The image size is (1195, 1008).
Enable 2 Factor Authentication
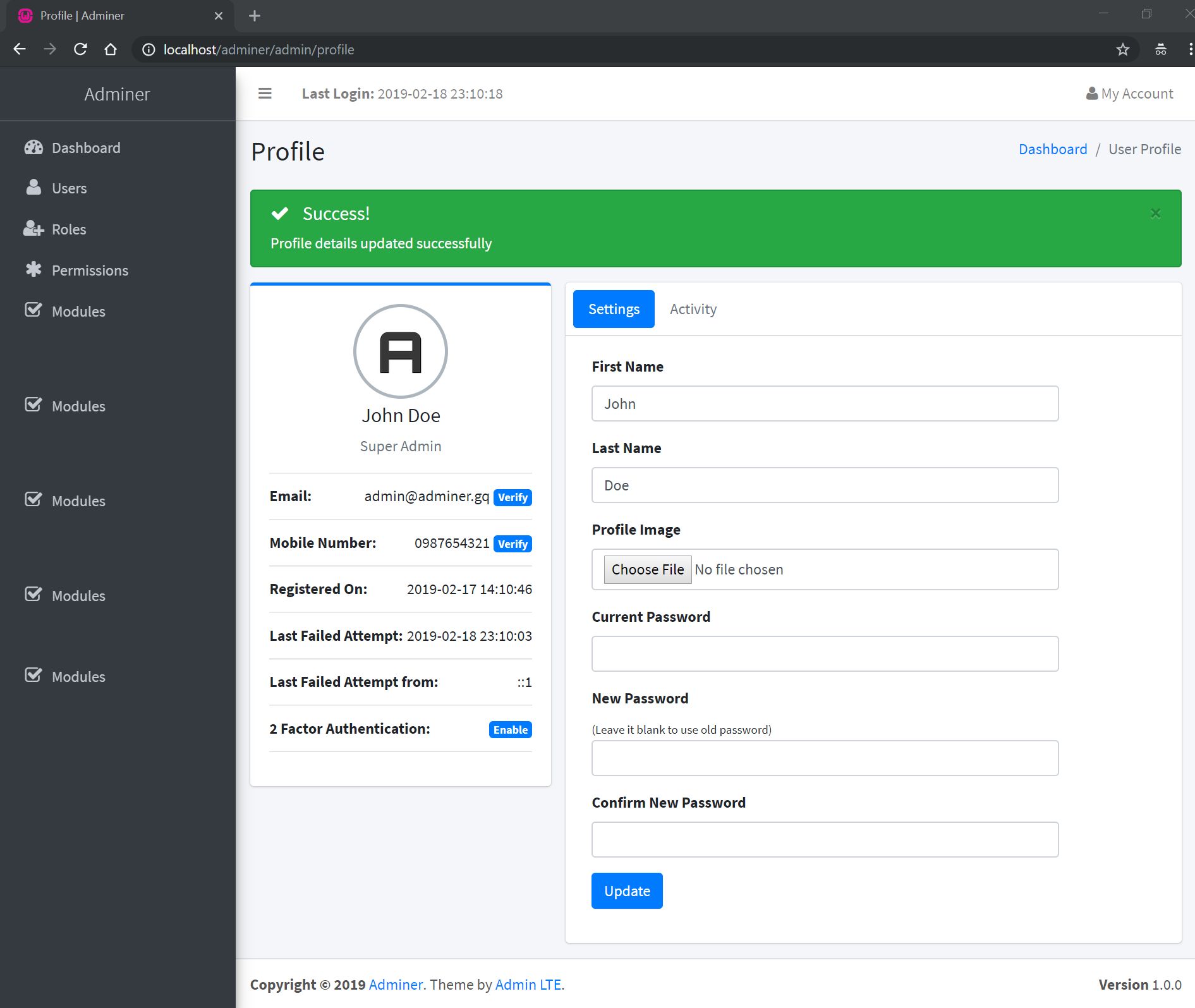point(510,729)
